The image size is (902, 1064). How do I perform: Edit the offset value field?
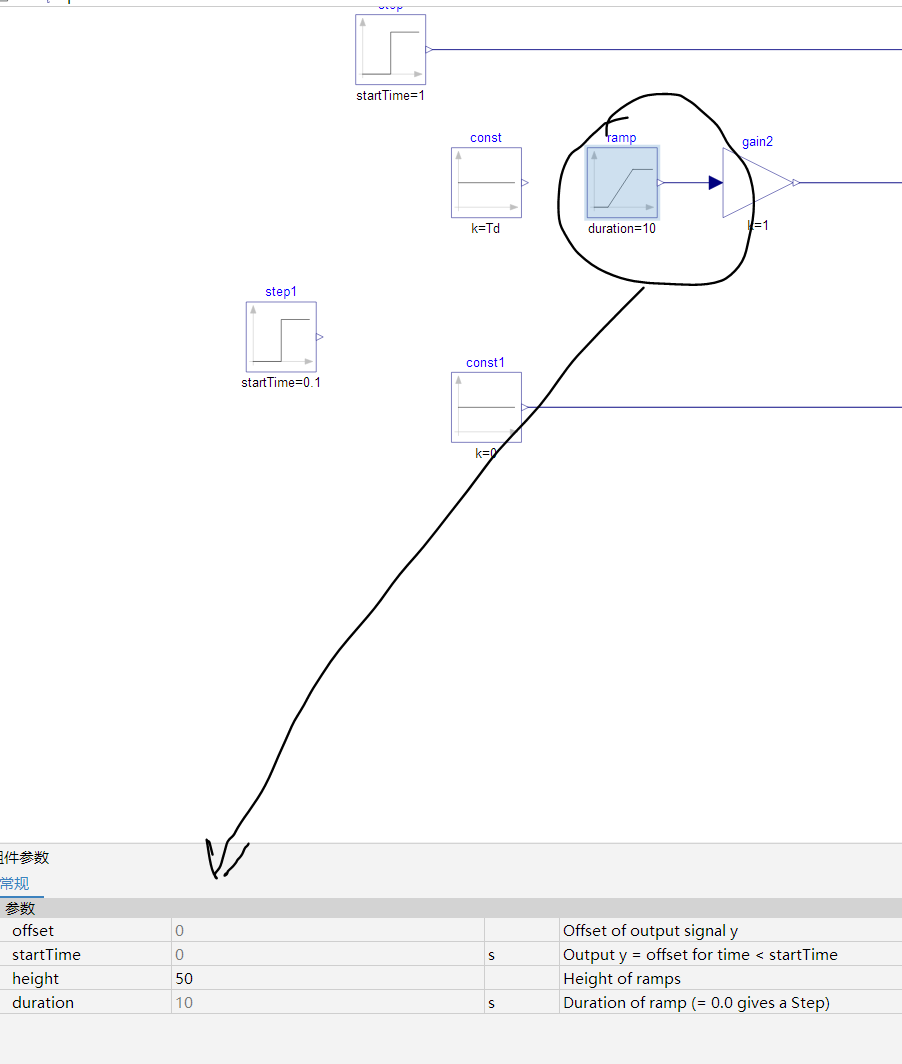click(328, 930)
